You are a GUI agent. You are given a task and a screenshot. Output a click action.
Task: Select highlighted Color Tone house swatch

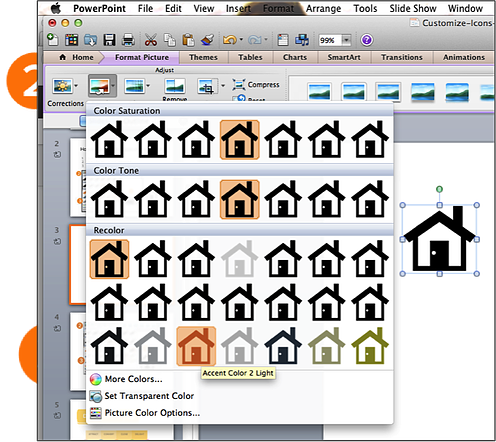tap(239, 199)
